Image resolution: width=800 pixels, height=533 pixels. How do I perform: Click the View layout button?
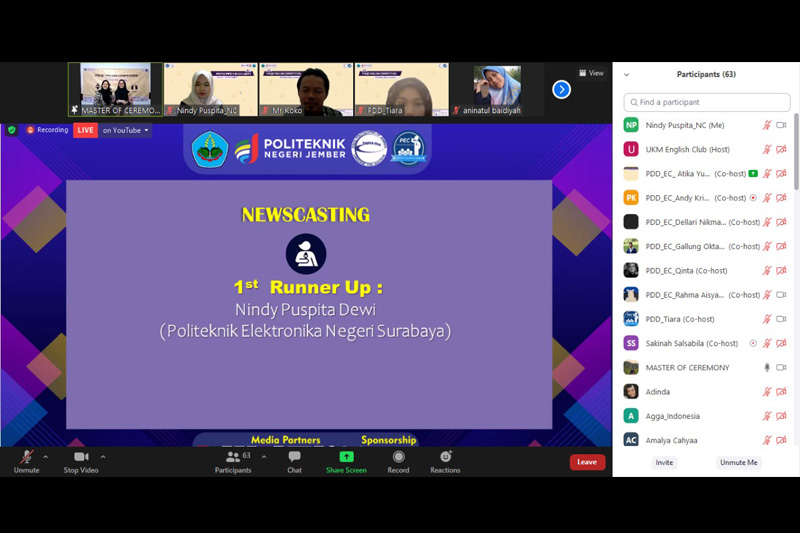pos(591,73)
